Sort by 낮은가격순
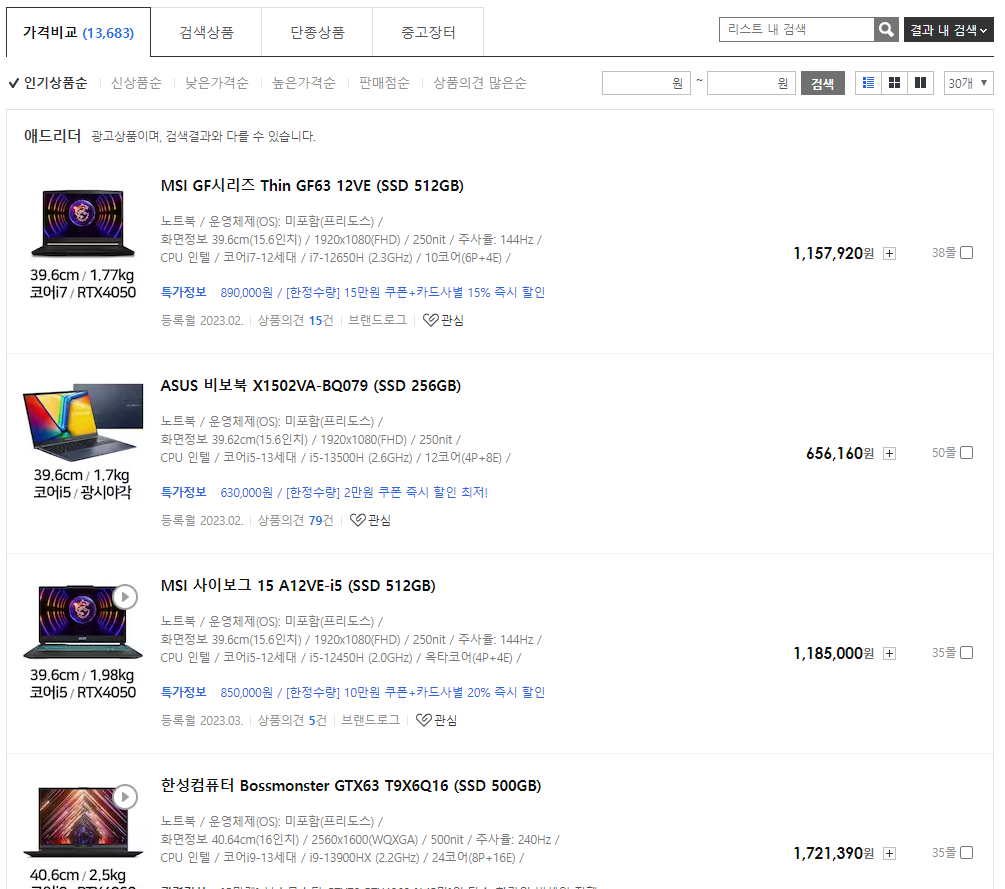 coord(217,83)
